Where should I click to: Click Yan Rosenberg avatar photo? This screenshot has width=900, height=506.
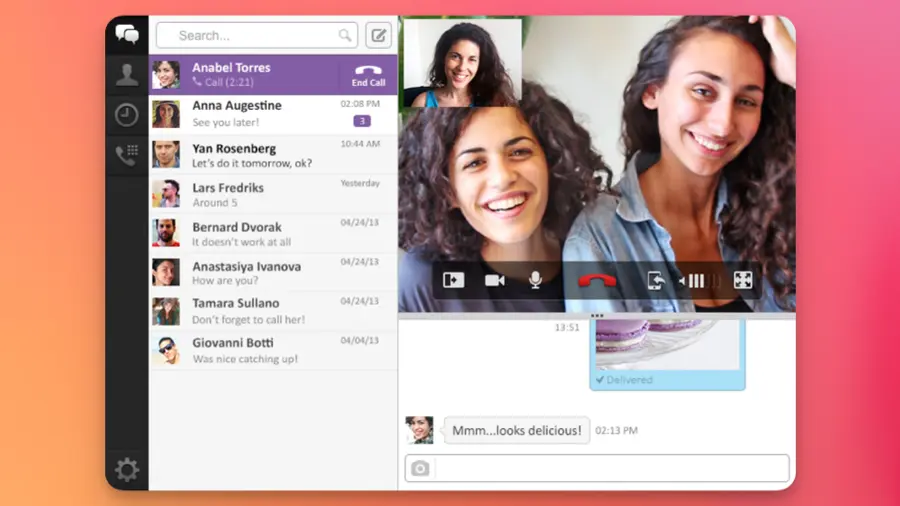point(166,154)
